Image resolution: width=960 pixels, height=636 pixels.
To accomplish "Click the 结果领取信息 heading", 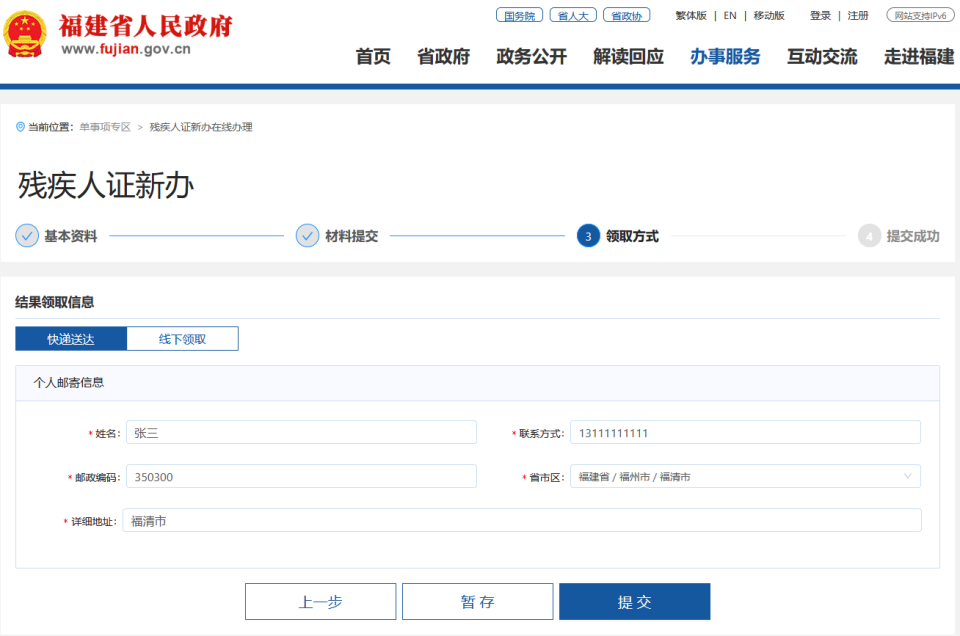I will point(54,302).
